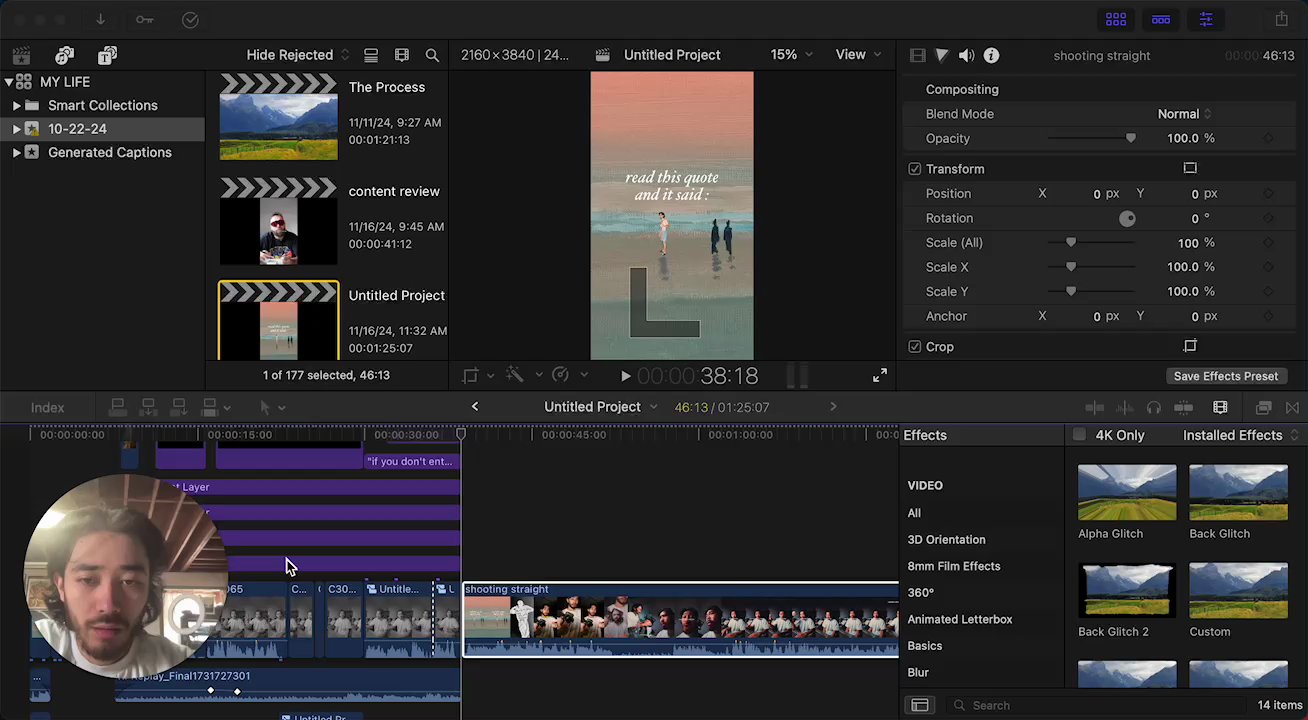This screenshot has width=1308, height=720.
Task: Select The Process clip thumbnail
Action: click(x=279, y=117)
